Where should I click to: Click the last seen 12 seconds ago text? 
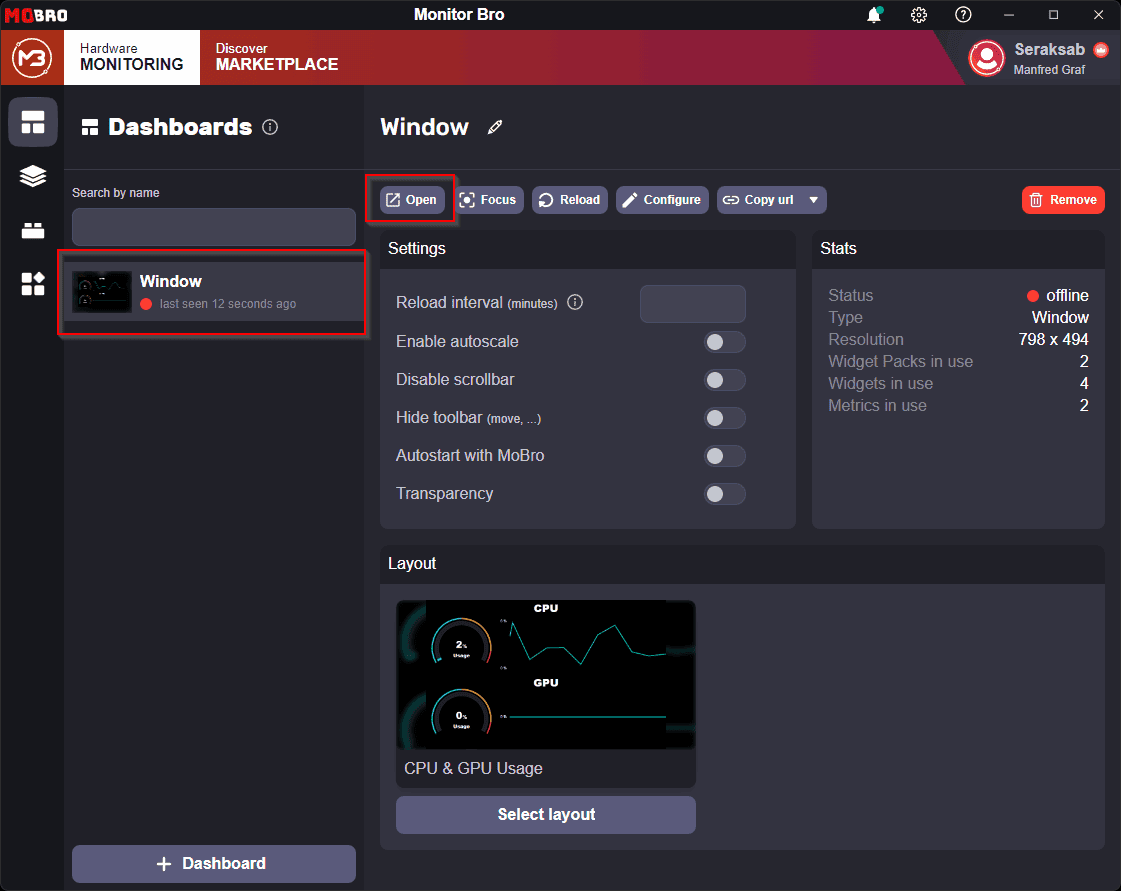[227, 304]
